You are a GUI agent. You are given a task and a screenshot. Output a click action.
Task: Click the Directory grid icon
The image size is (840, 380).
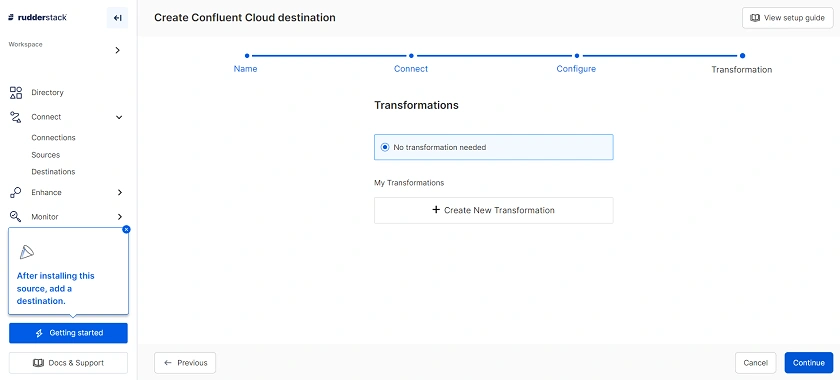[16, 93]
